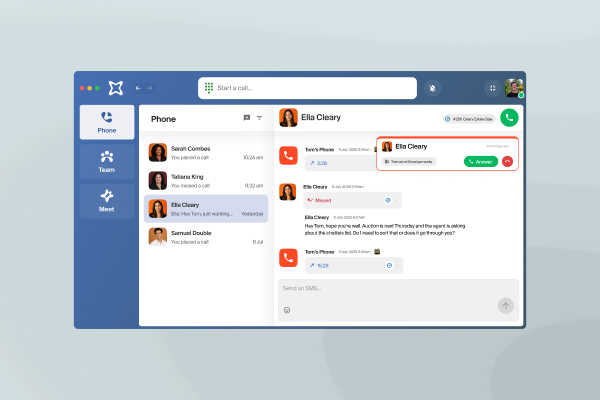The width and height of the screenshot is (600, 400).
Task: Go back with the left arrow
Action: tap(138, 88)
